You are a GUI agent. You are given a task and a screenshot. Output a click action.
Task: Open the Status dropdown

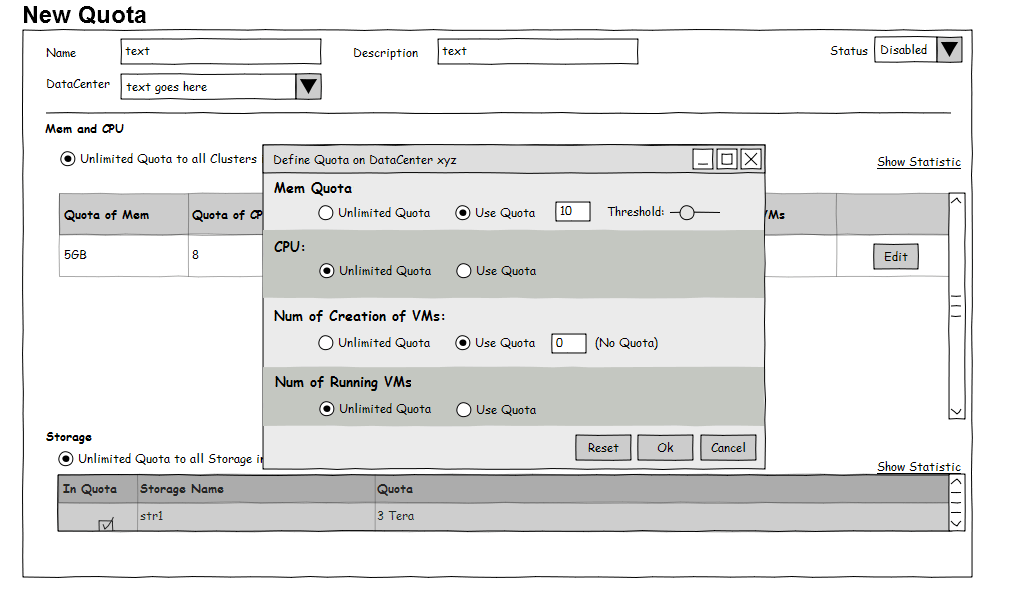pos(949,50)
